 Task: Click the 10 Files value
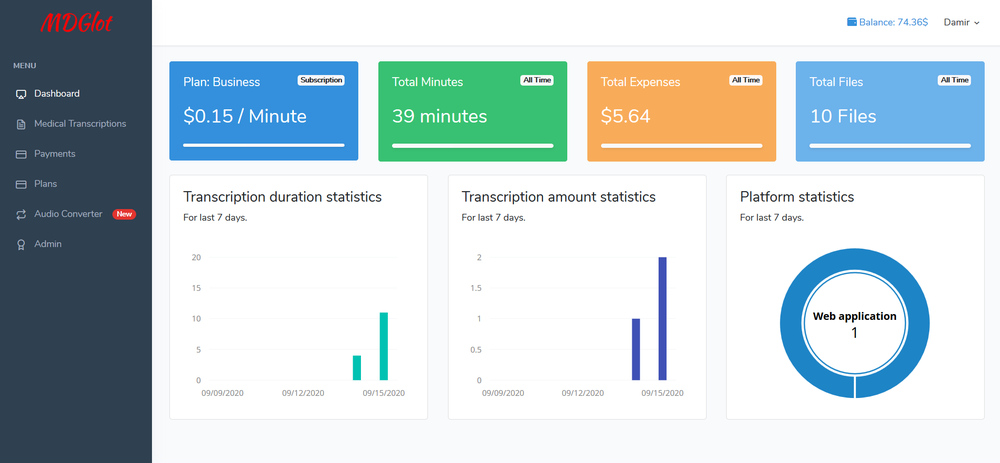coord(843,116)
